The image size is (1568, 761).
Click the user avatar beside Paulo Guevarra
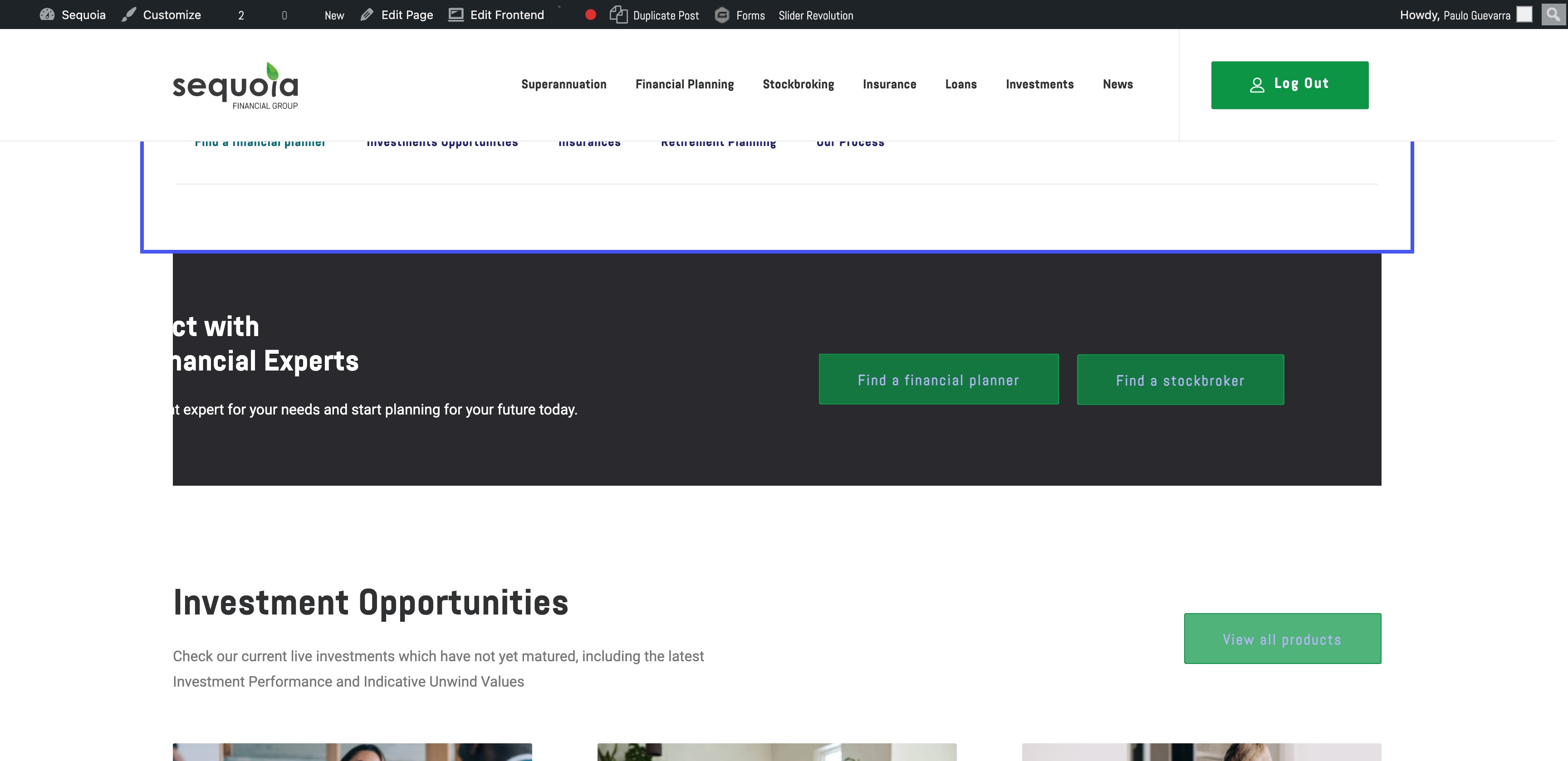point(1524,15)
